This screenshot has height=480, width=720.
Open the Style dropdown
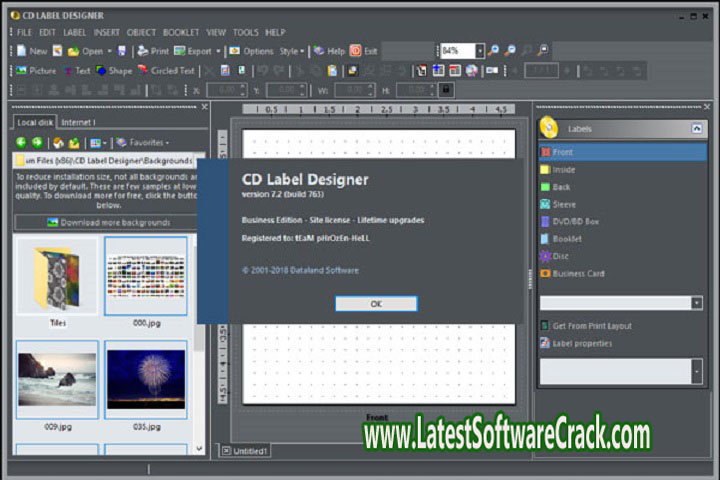292,51
